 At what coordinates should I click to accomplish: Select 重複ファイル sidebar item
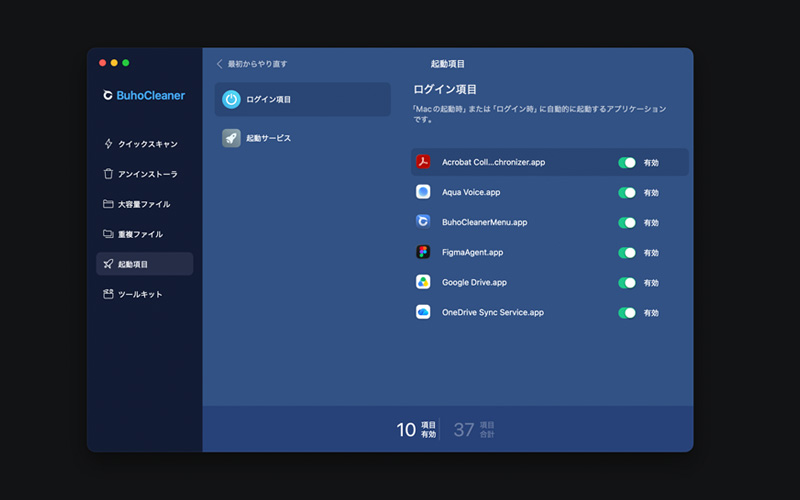144,234
